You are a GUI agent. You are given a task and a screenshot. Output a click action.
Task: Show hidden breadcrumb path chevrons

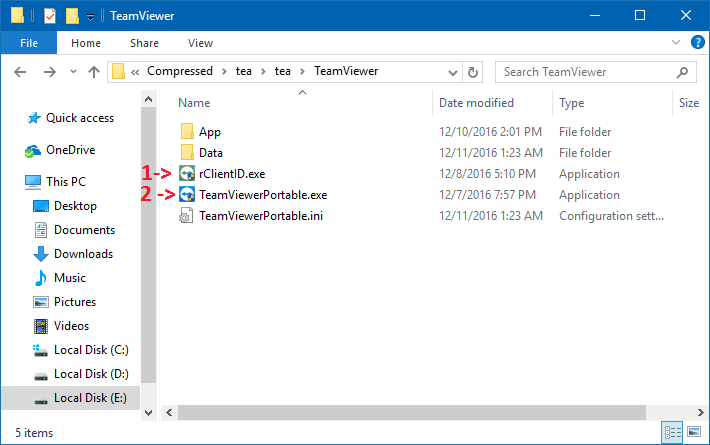135,72
